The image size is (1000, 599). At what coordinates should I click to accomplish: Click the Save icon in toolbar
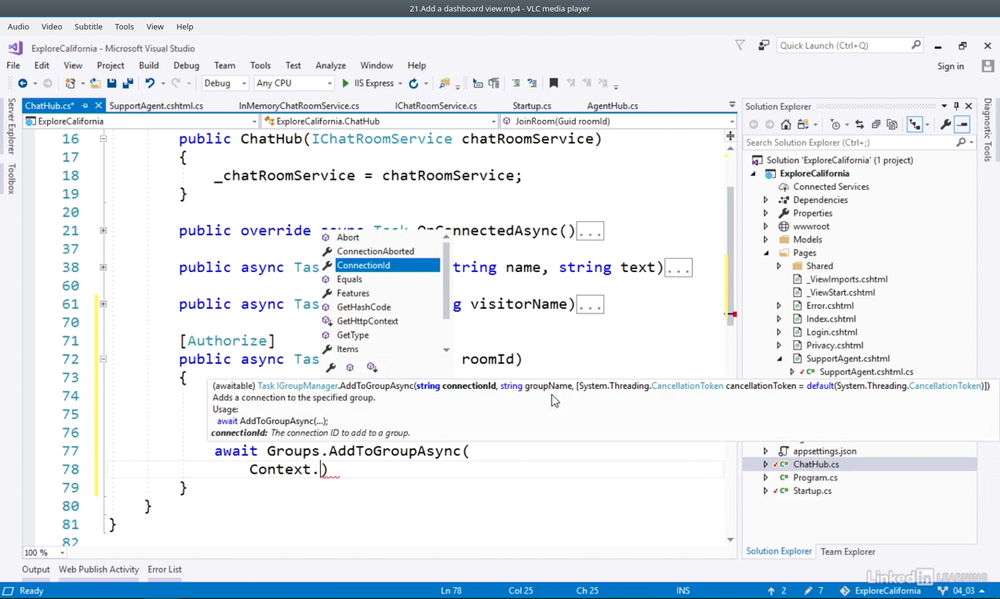coord(112,84)
